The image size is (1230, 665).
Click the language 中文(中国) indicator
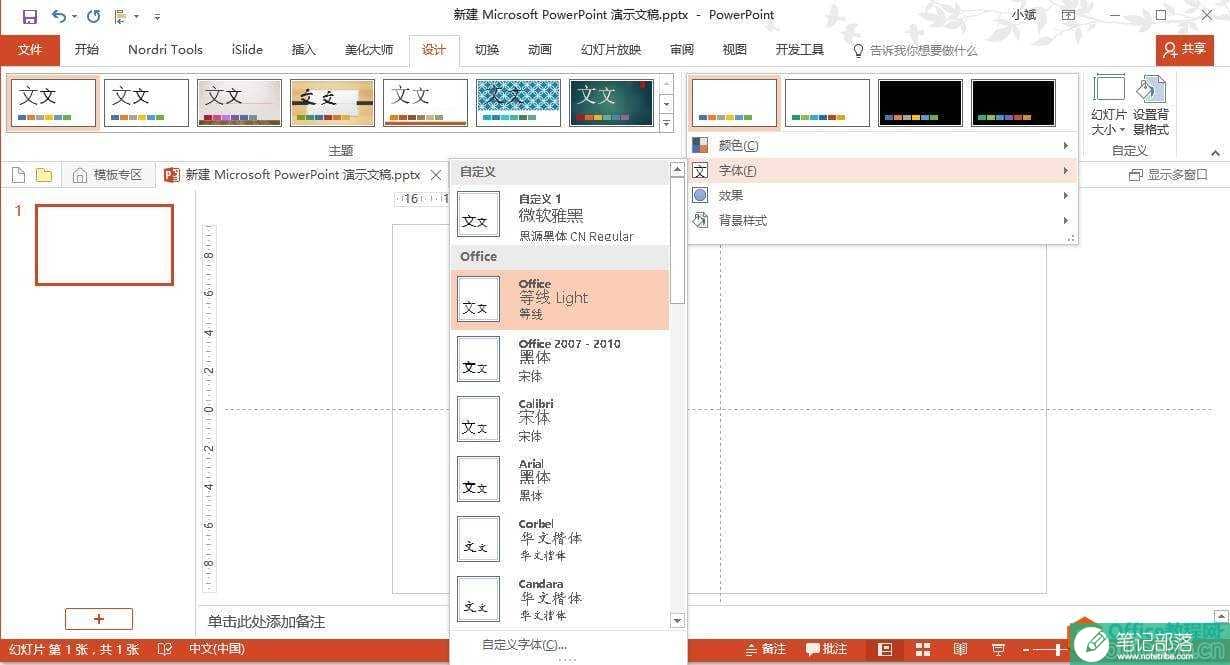(x=217, y=649)
